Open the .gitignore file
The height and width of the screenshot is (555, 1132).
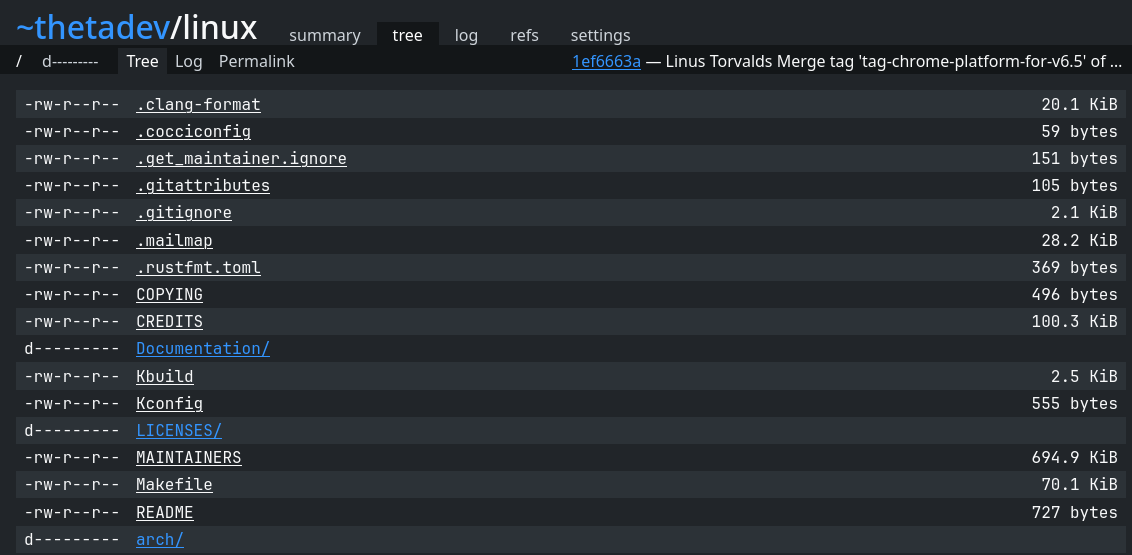(183, 213)
